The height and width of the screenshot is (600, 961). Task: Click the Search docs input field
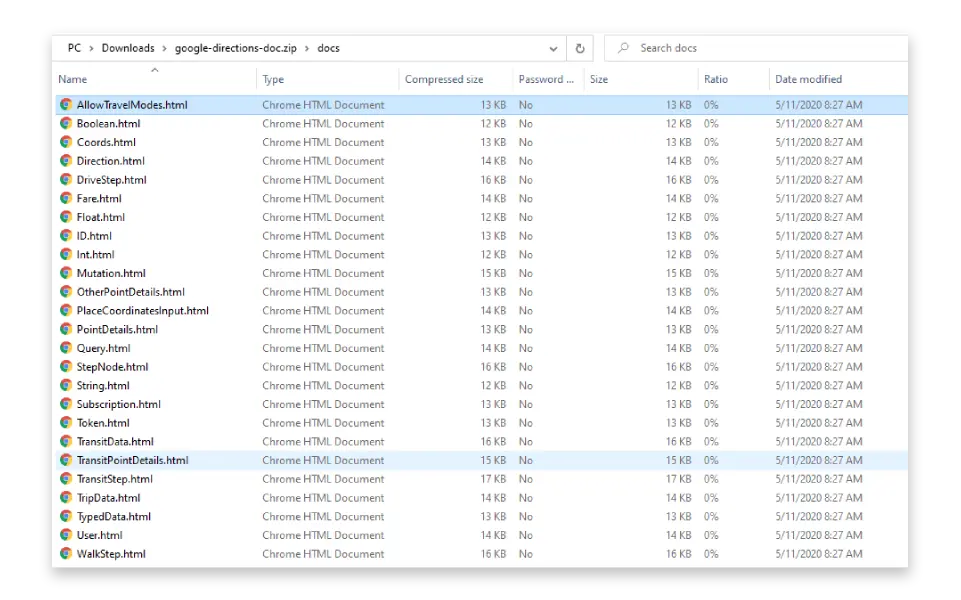(755, 48)
